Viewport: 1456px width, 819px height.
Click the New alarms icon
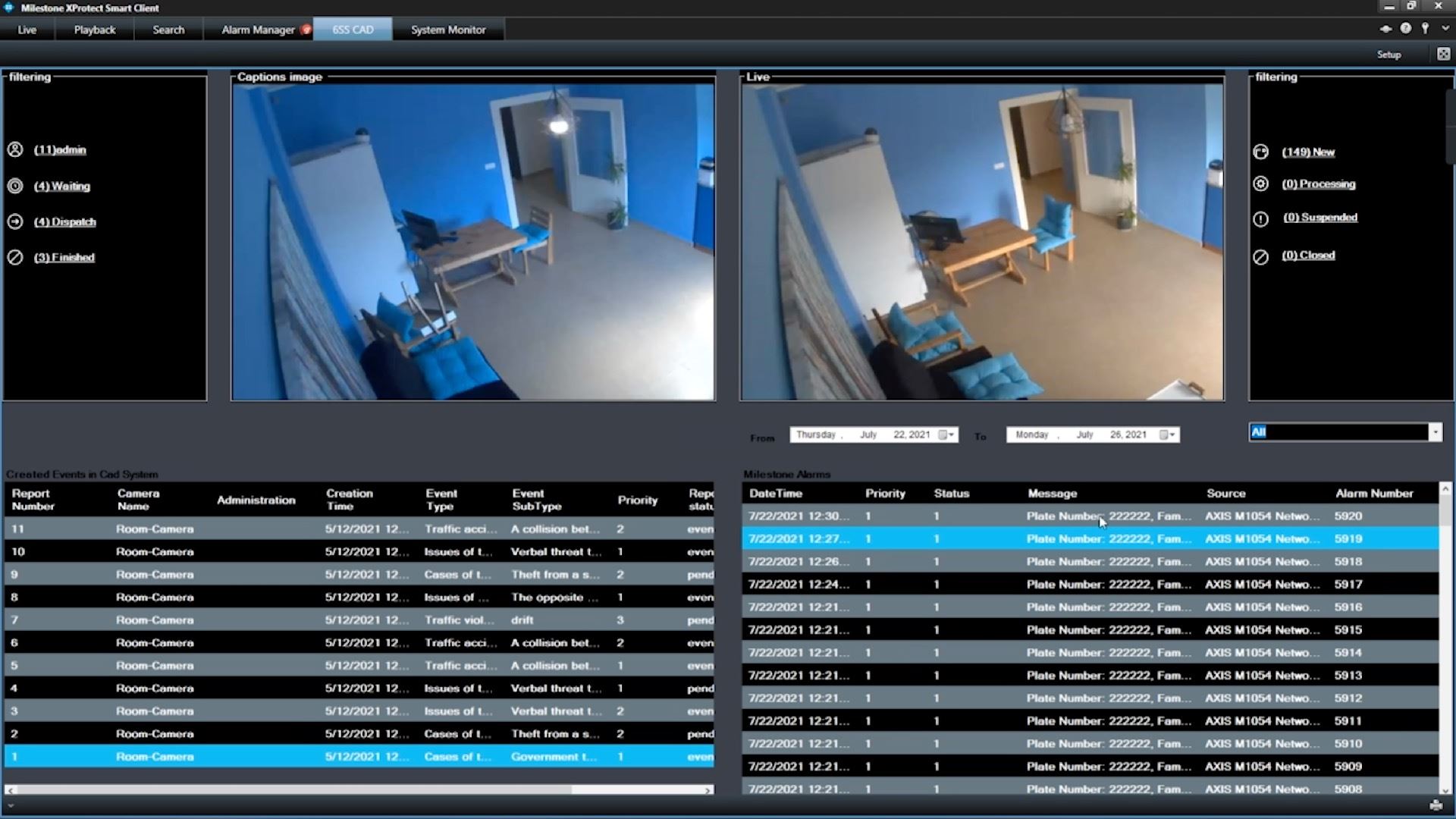1260,152
